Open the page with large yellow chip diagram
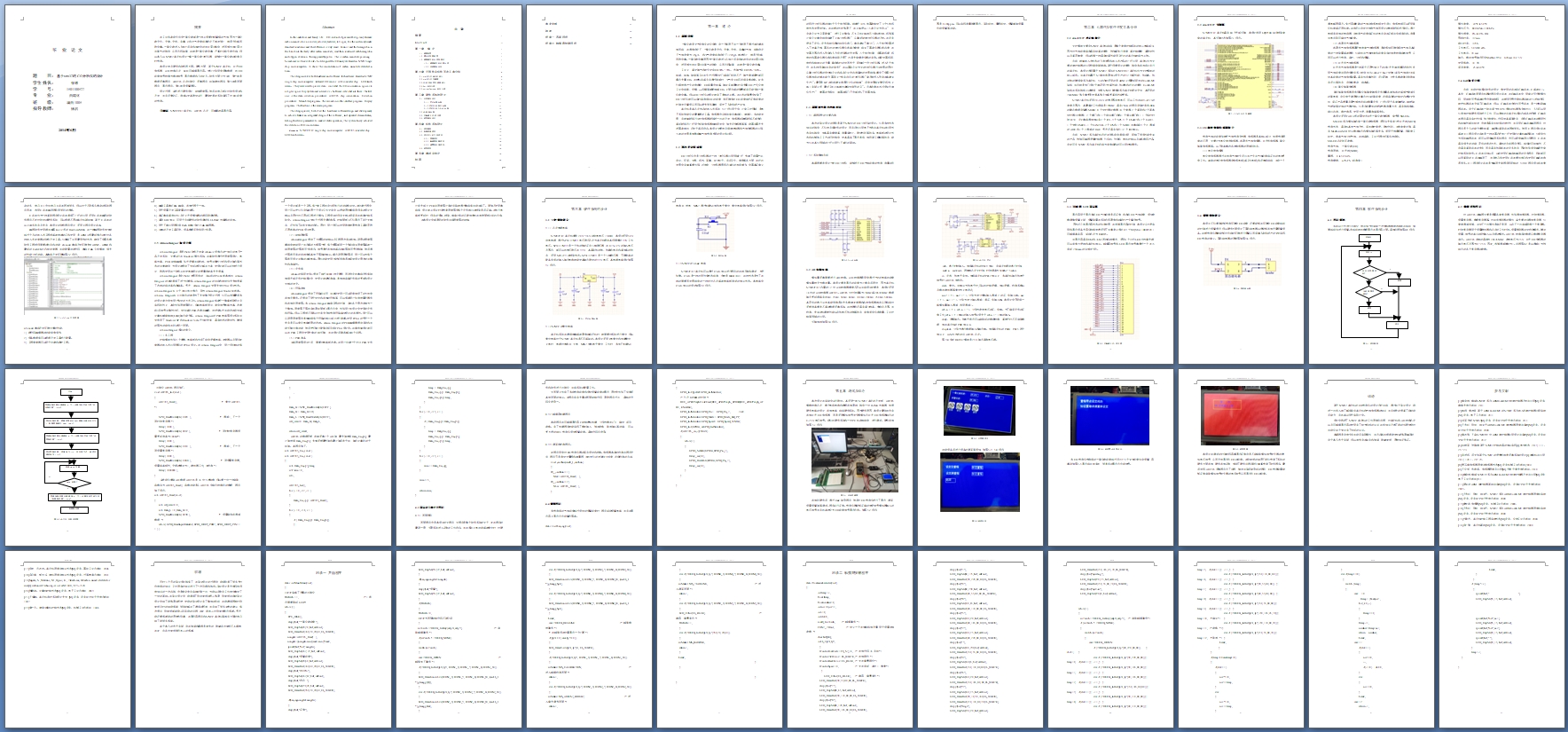Image resolution: width=1568 pixels, height=732 pixels. pos(1241,94)
